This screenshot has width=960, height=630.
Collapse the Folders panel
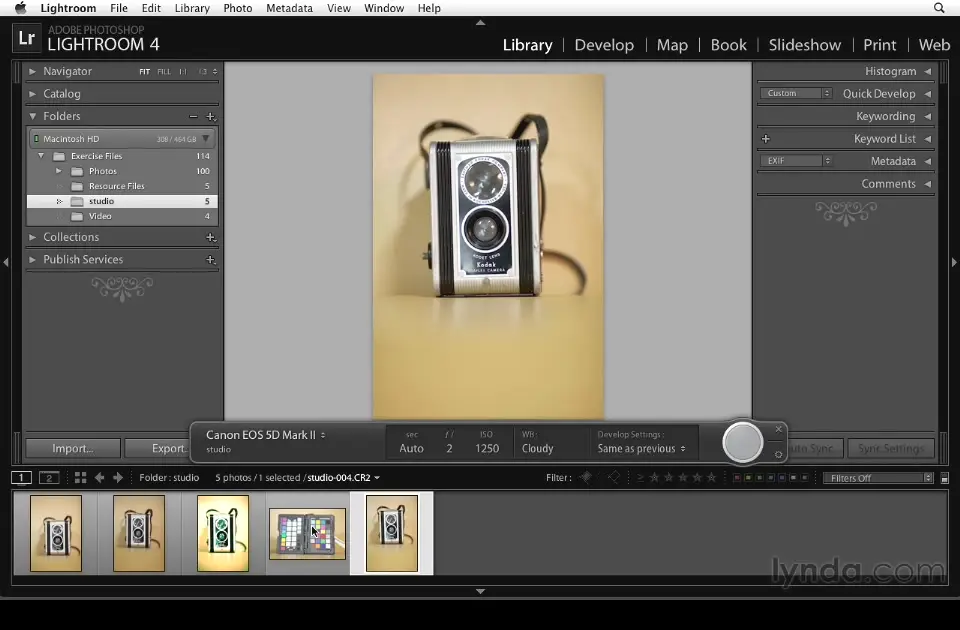tap(32, 116)
